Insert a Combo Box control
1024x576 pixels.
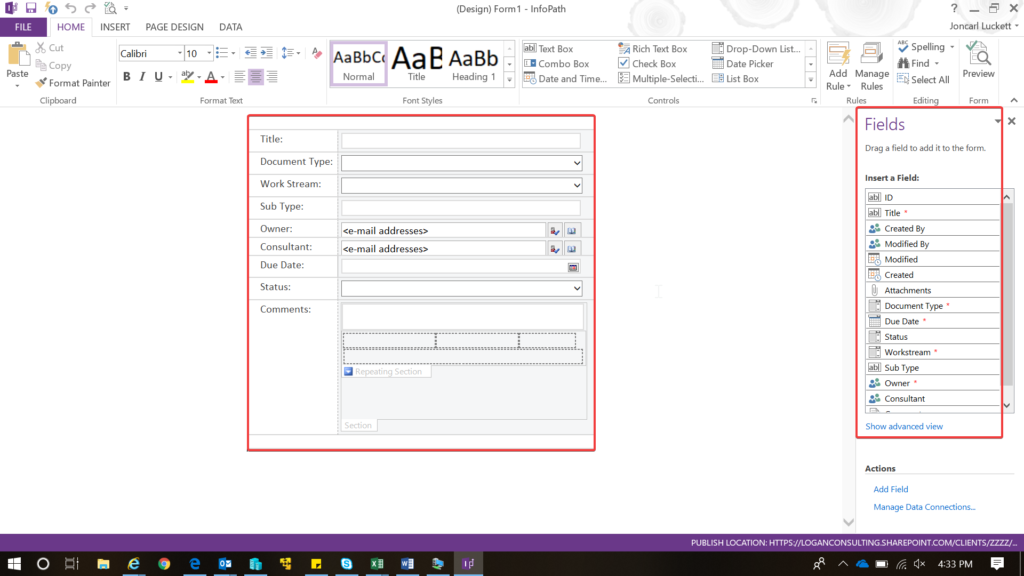point(556,63)
